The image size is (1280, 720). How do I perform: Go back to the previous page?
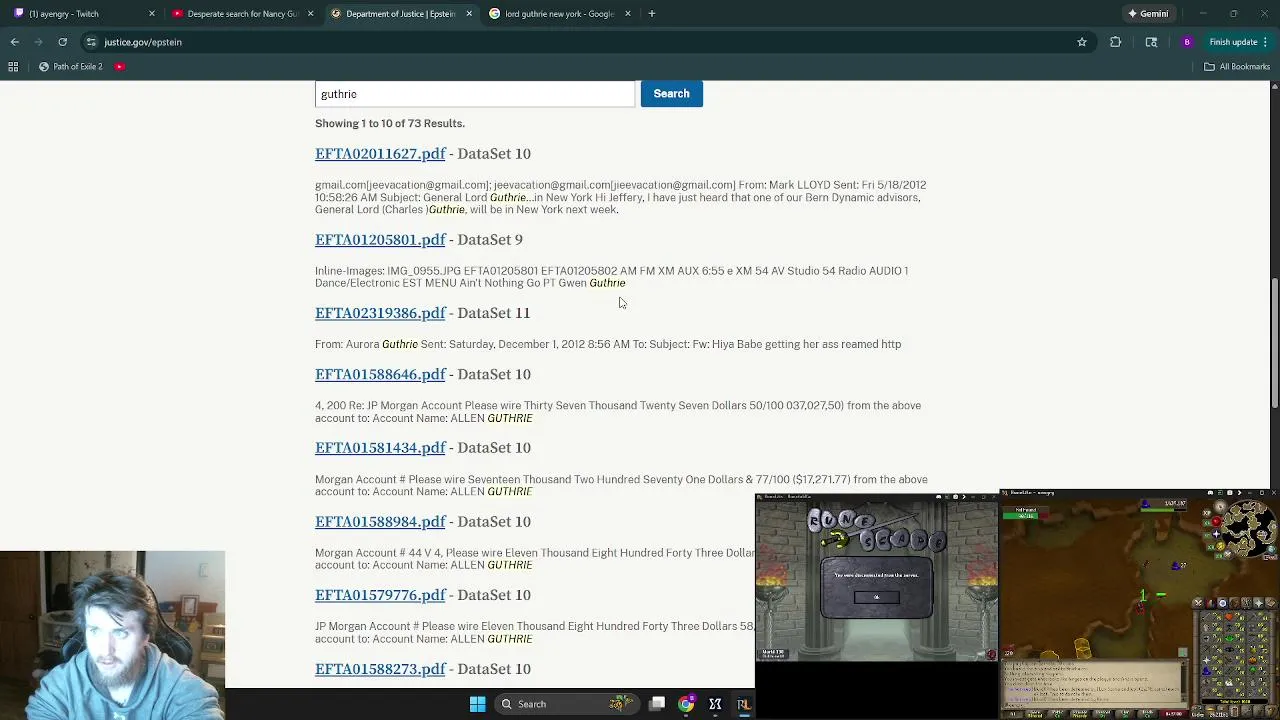pyautogui.click(x=15, y=42)
